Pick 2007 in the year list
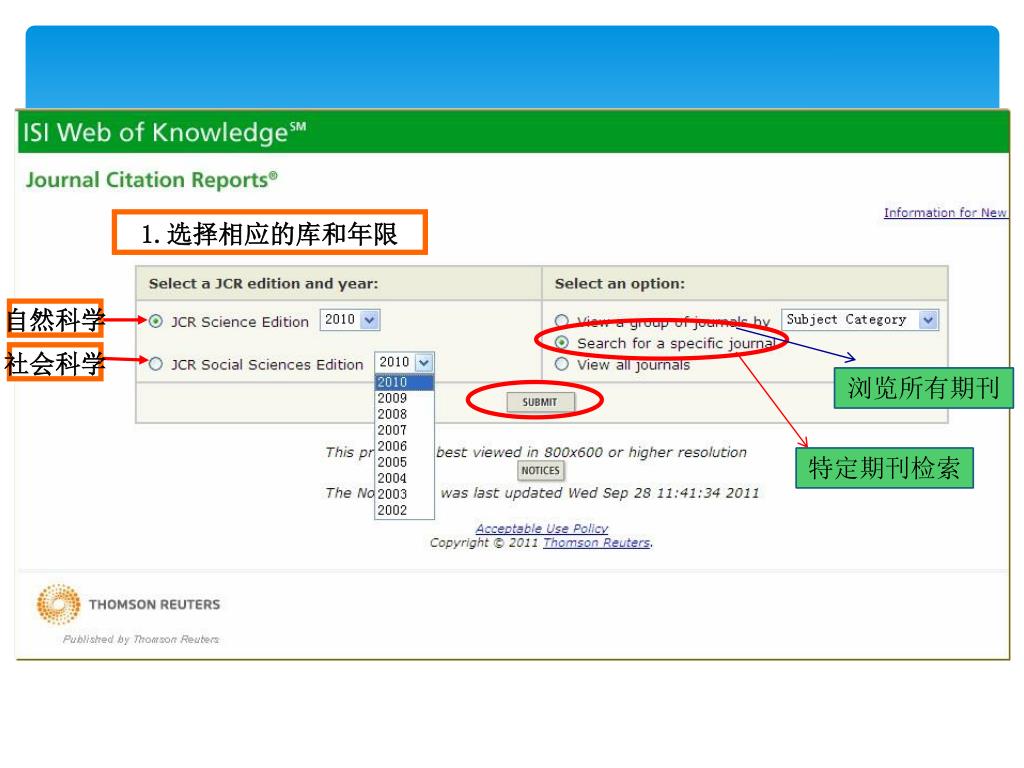This screenshot has width=1024, height=768. click(404, 430)
